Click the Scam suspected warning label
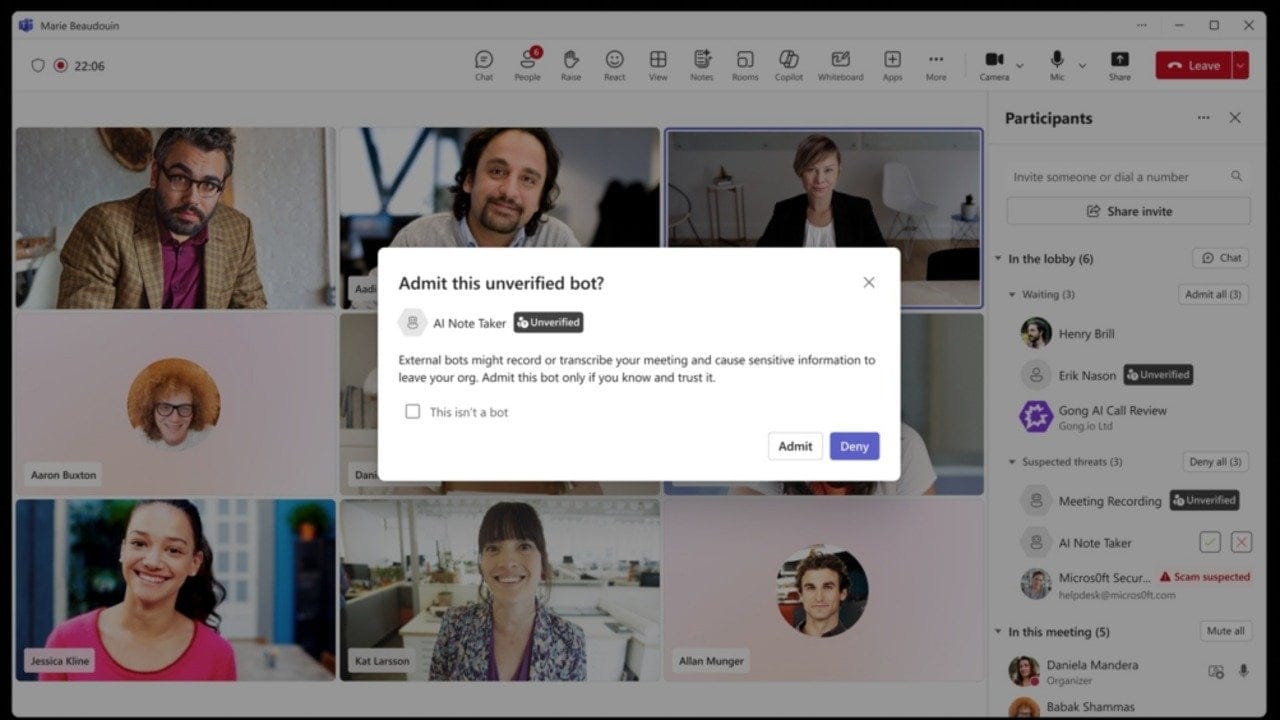 (x=1204, y=577)
